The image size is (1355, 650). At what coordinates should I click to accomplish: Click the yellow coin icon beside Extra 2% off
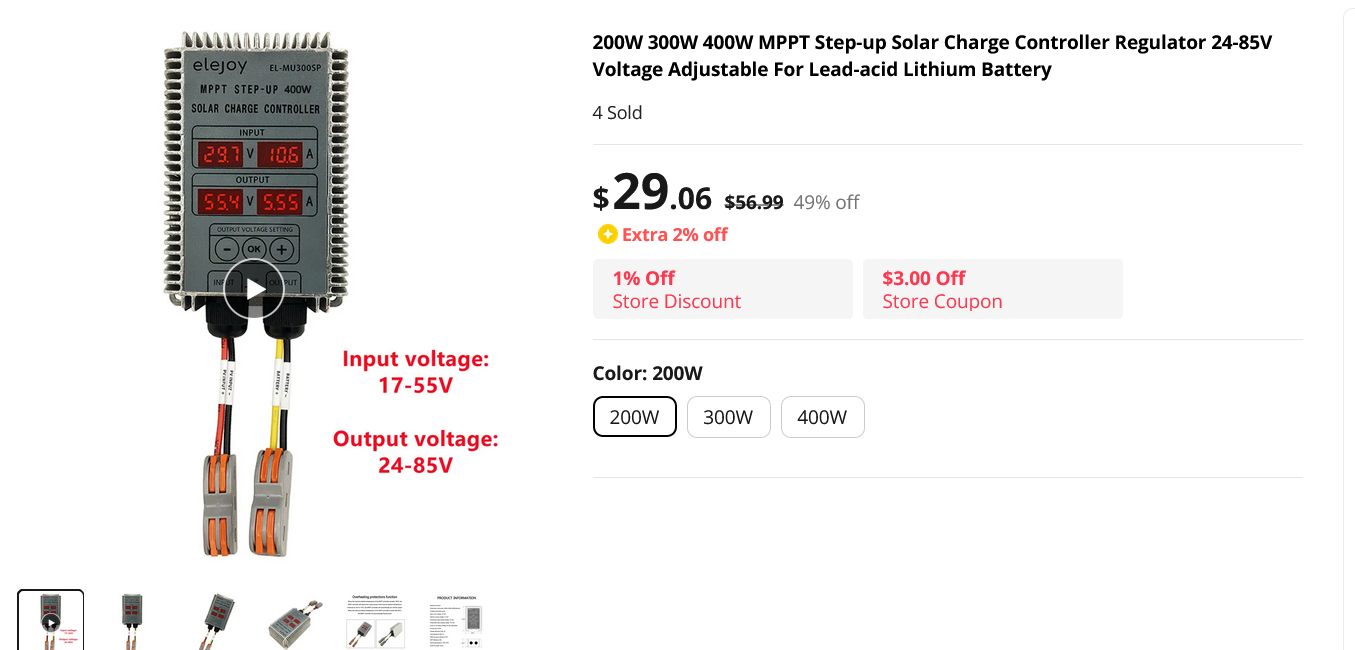pyautogui.click(x=607, y=234)
